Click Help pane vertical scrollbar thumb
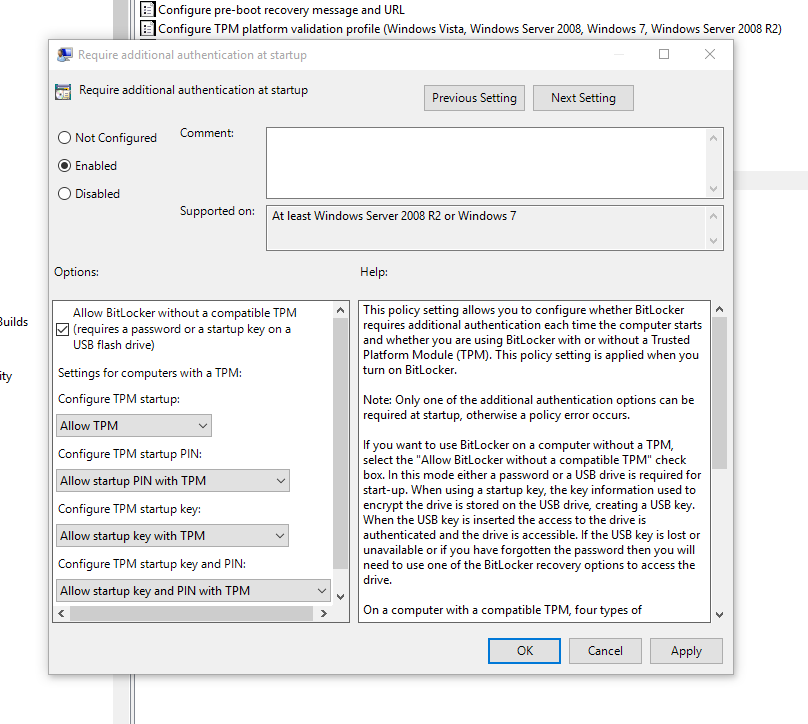Screen dimensions: 808x724 720,393
